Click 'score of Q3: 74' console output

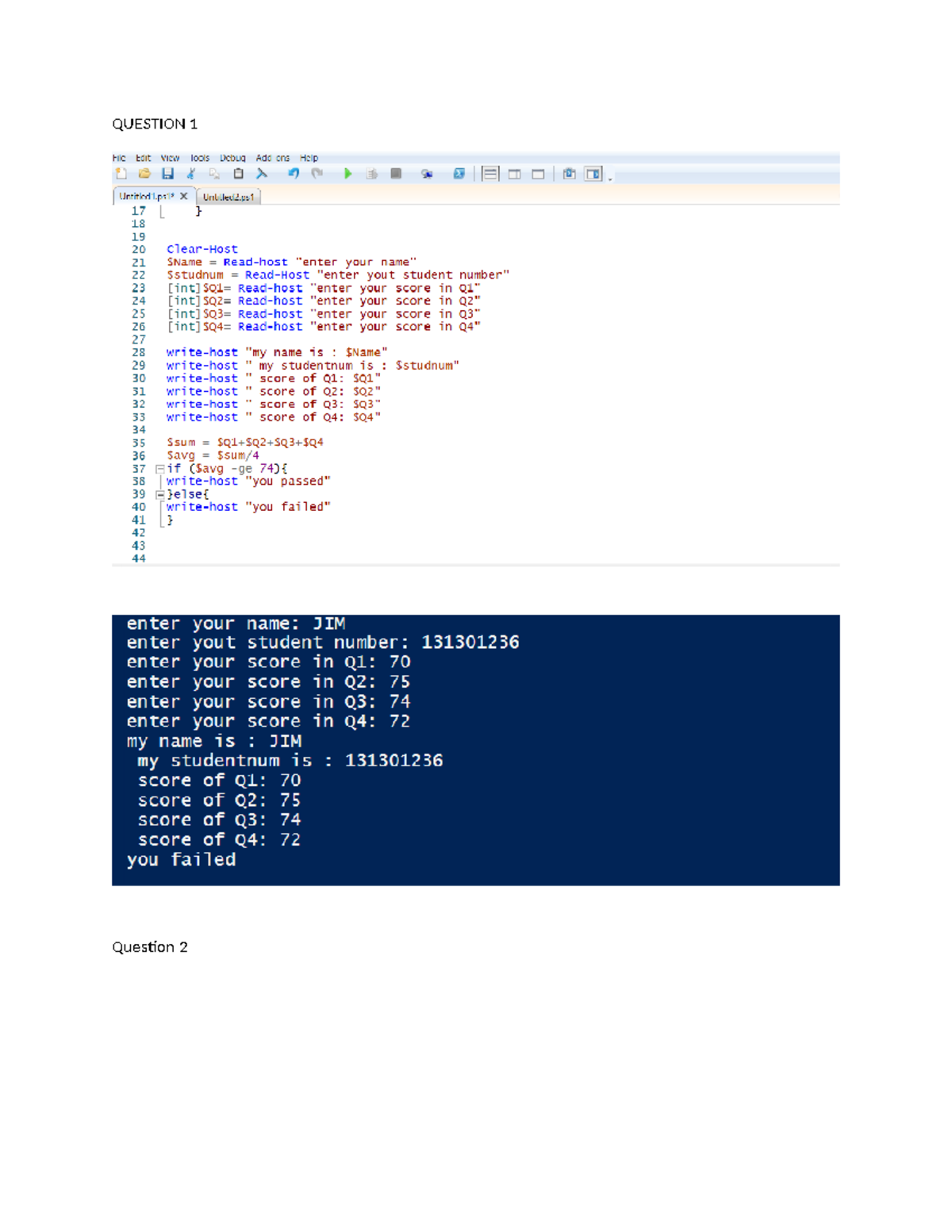coord(219,819)
